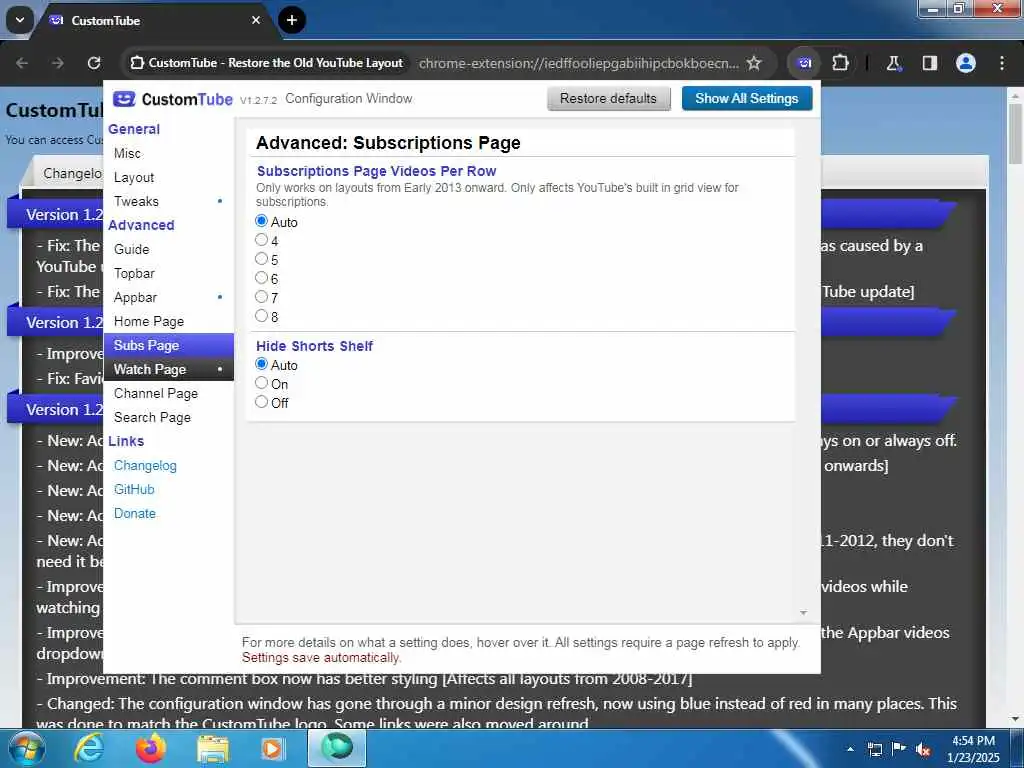Show hidden system tray icons

pos(850,749)
